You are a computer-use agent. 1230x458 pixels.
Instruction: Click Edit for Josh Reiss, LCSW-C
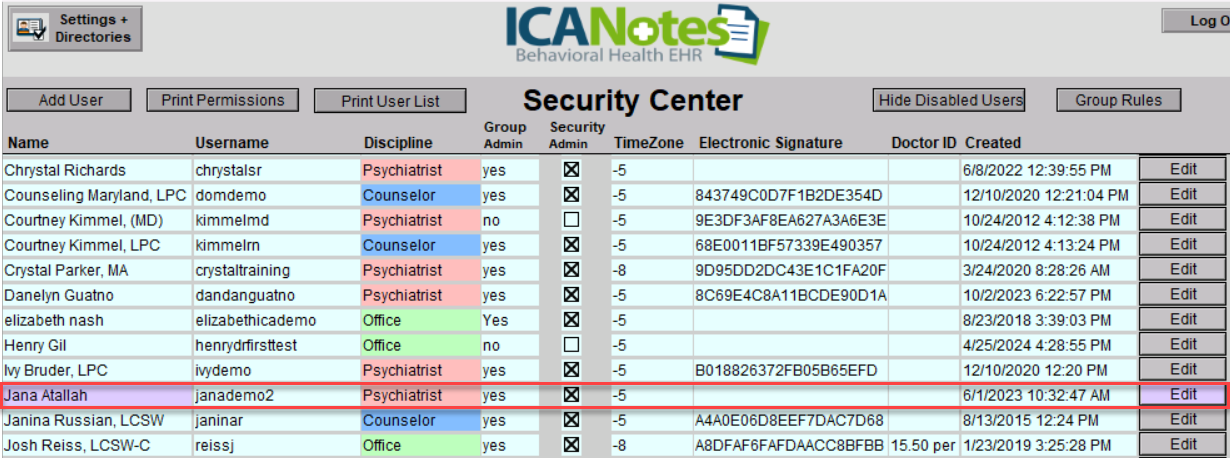(x=1183, y=445)
